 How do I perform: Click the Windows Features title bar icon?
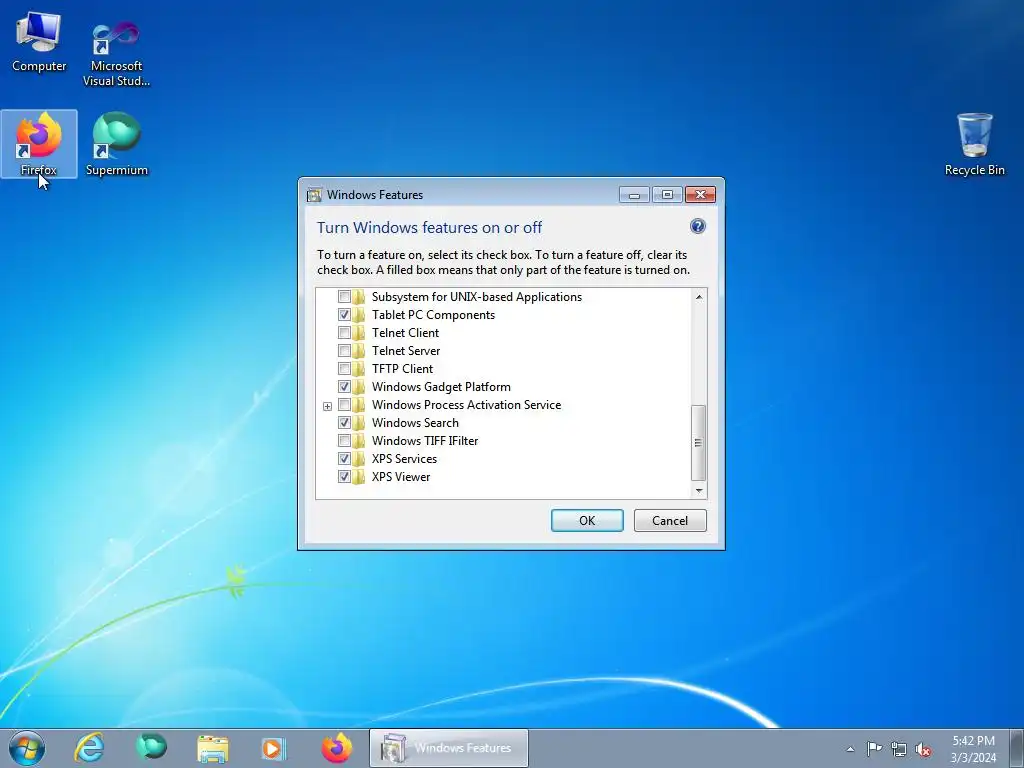tap(314, 195)
